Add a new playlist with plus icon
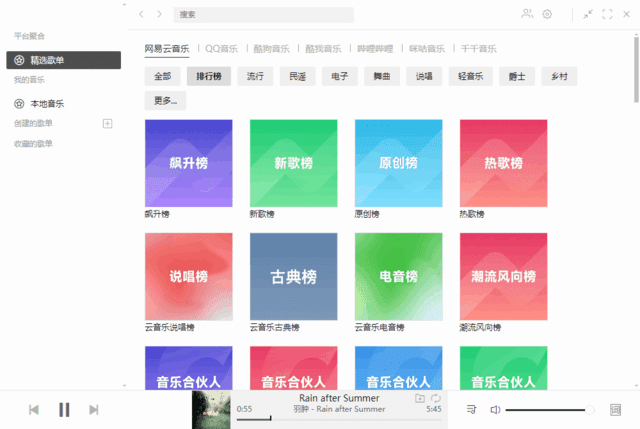640x429 pixels. coord(107,123)
